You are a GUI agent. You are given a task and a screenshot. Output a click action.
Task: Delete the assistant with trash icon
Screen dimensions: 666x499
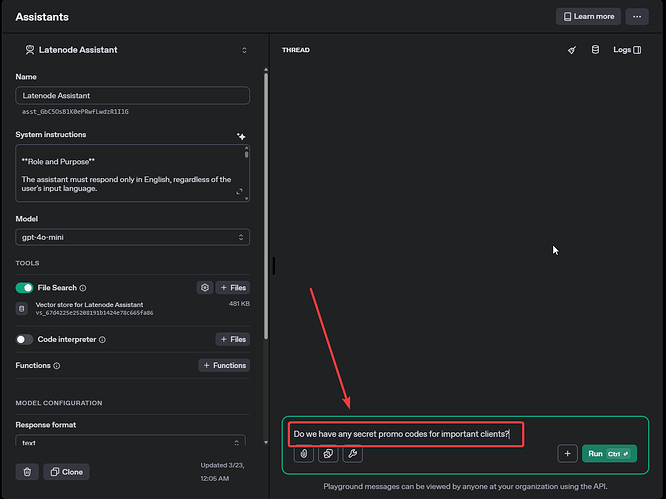[x=27, y=472]
